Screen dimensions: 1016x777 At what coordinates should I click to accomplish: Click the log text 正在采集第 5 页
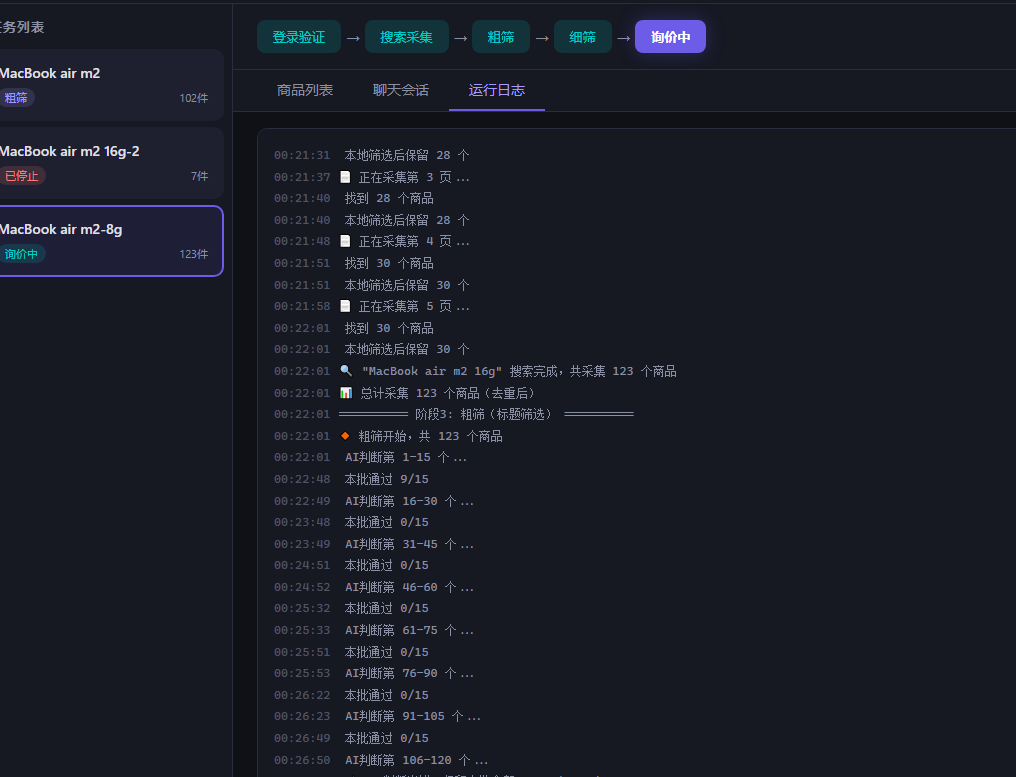coord(414,306)
